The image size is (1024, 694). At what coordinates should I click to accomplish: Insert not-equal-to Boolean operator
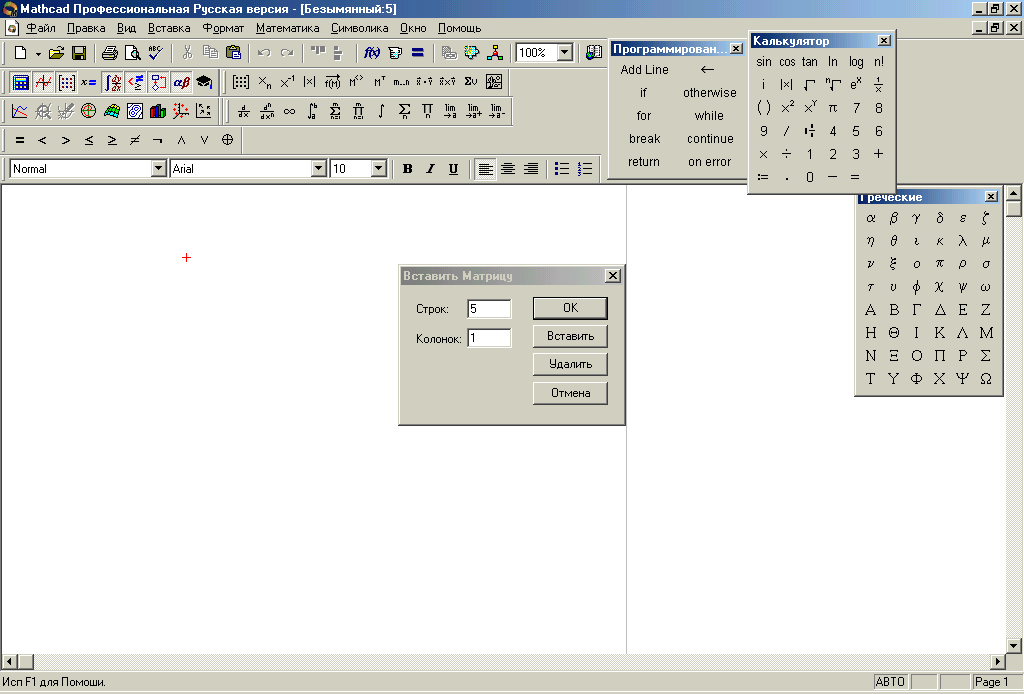point(135,140)
